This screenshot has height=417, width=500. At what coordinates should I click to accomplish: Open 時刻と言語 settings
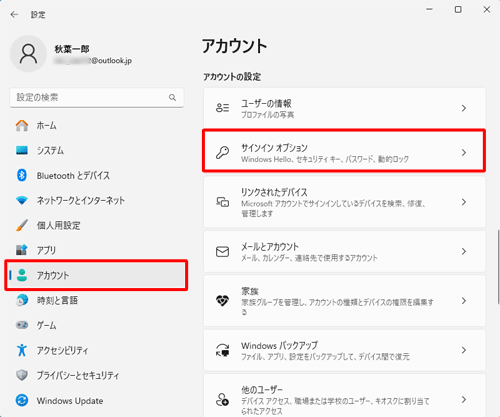click(x=97, y=300)
